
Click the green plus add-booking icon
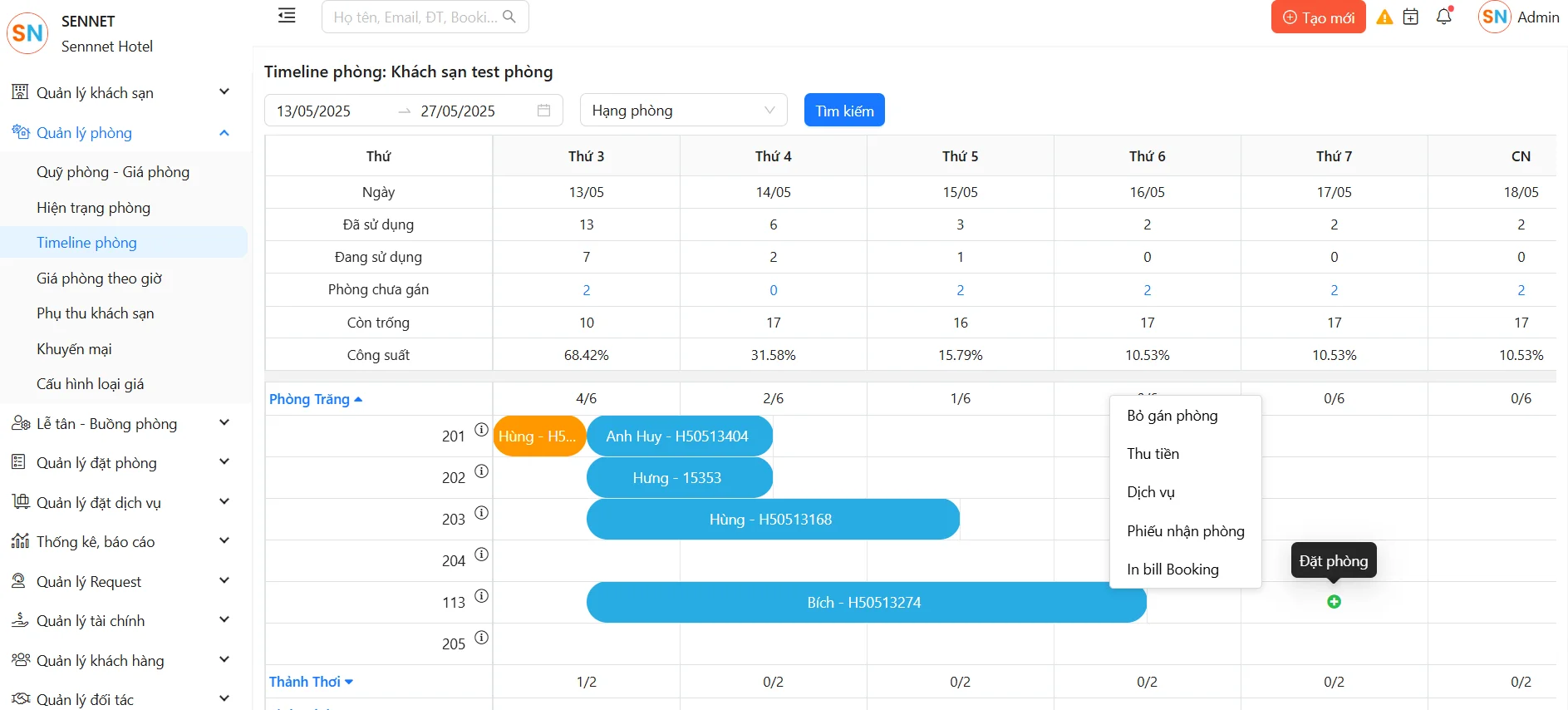pyautogui.click(x=1334, y=602)
